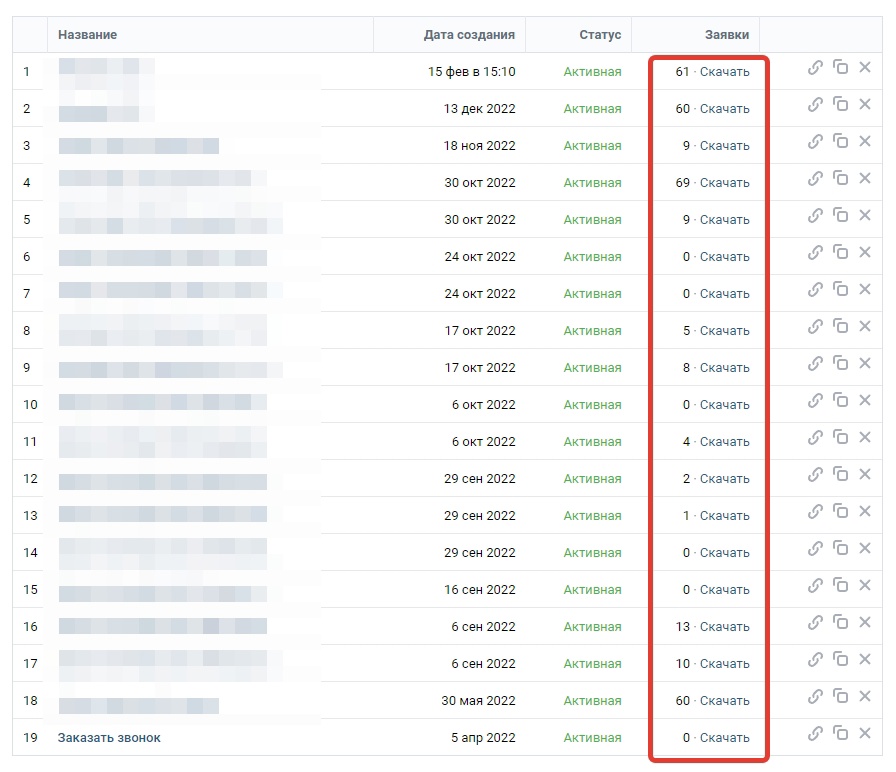Click Скачать in row 17 with 10 leads
This screenshot has width=896, height=772.
click(x=725, y=663)
